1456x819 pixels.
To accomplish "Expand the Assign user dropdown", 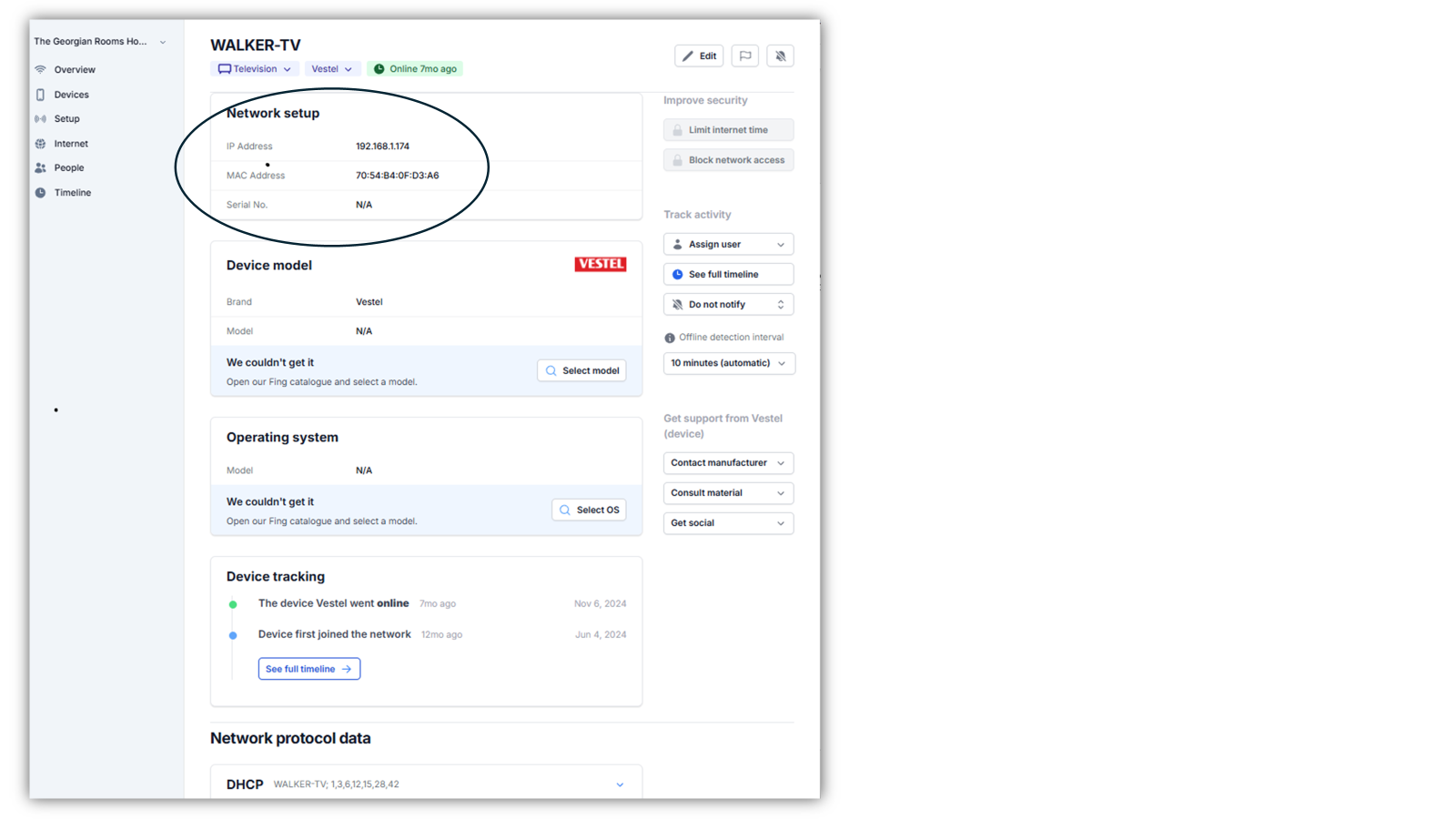I will pyautogui.click(x=728, y=245).
